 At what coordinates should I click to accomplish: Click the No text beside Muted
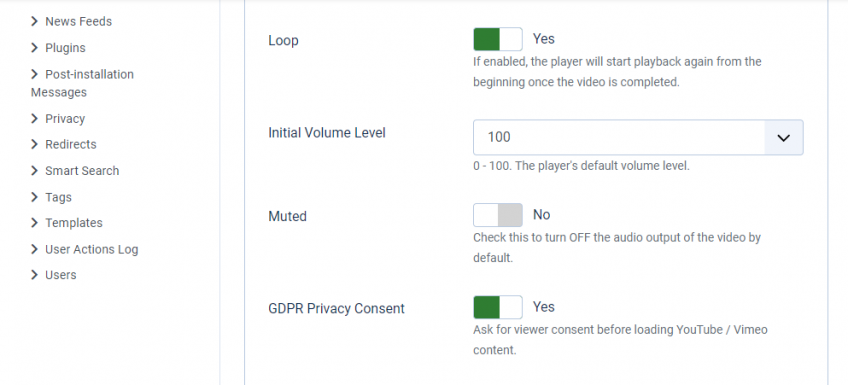click(x=541, y=215)
